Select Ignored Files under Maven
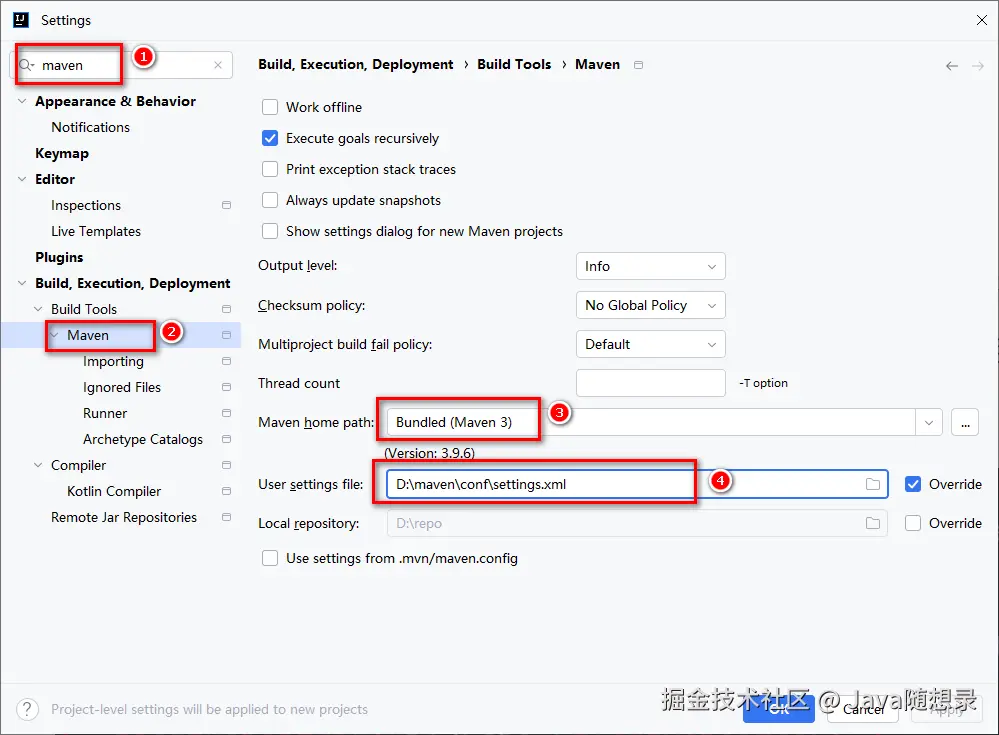The height and width of the screenshot is (735, 999). (x=122, y=387)
